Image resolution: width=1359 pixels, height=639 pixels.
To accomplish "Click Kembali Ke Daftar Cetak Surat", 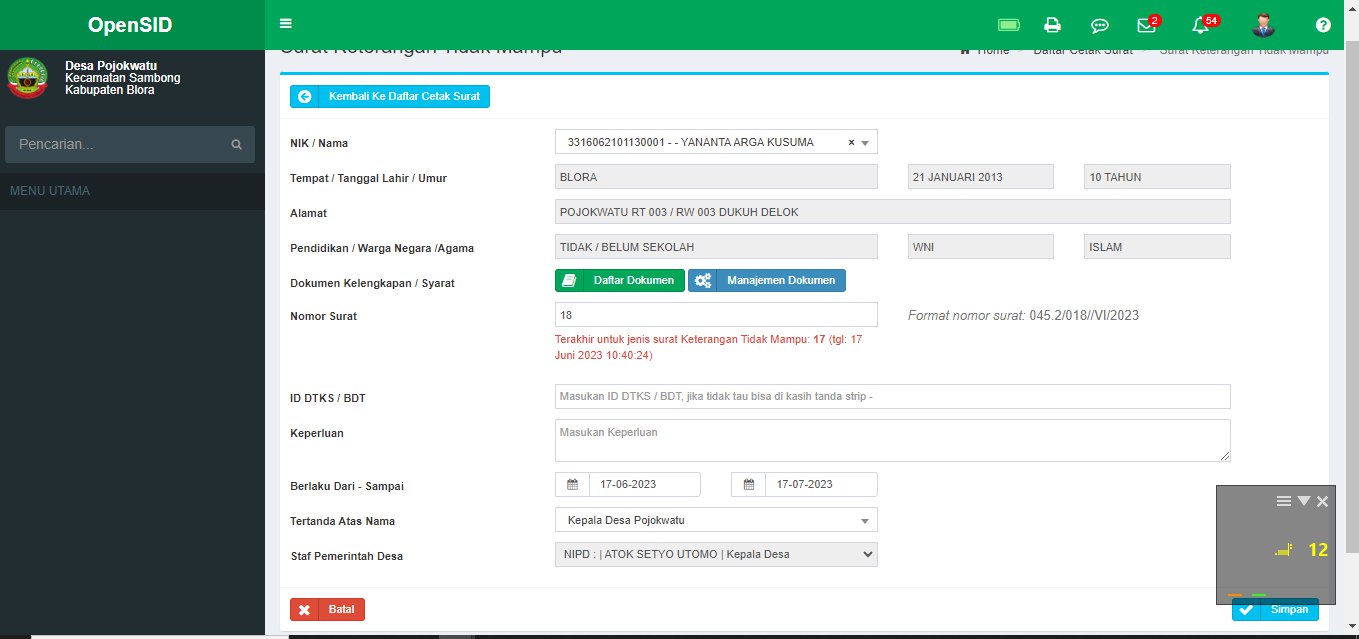I will point(389,96).
